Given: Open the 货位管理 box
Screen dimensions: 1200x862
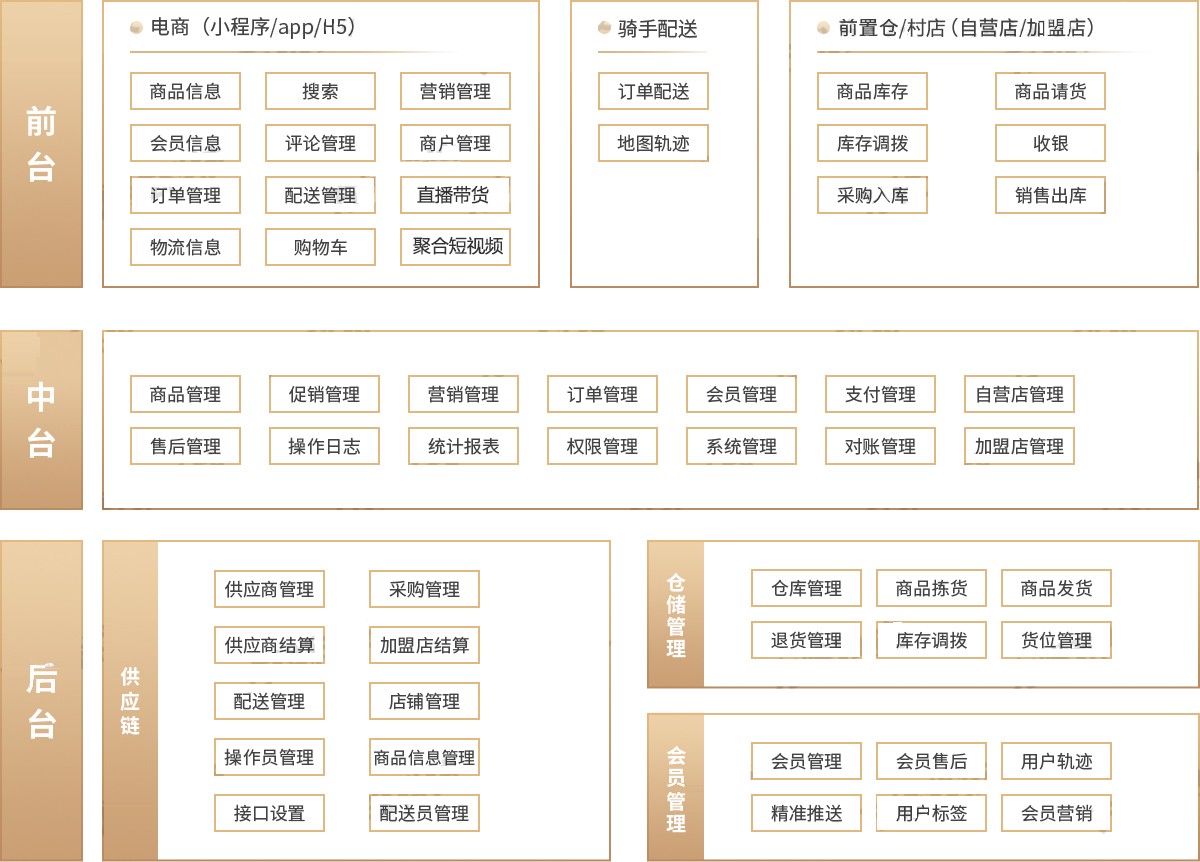Looking at the screenshot, I should coord(1056,640).
